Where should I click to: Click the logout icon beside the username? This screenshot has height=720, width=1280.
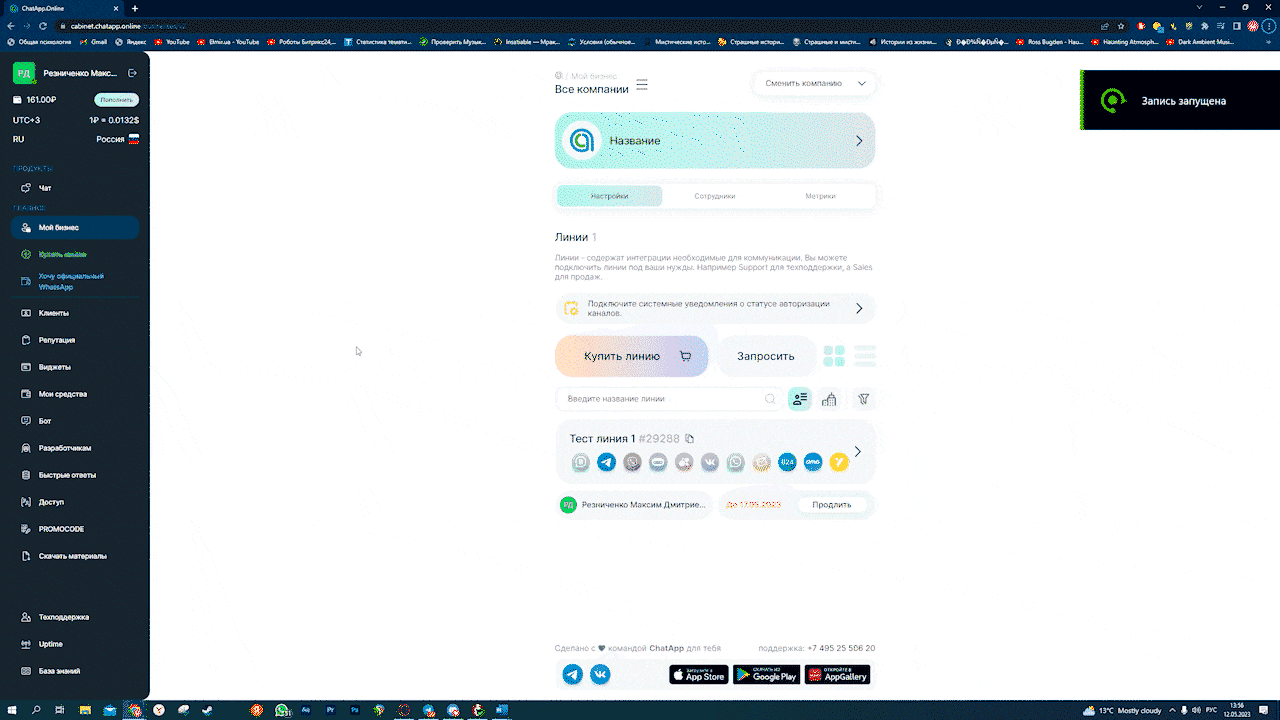133,73
